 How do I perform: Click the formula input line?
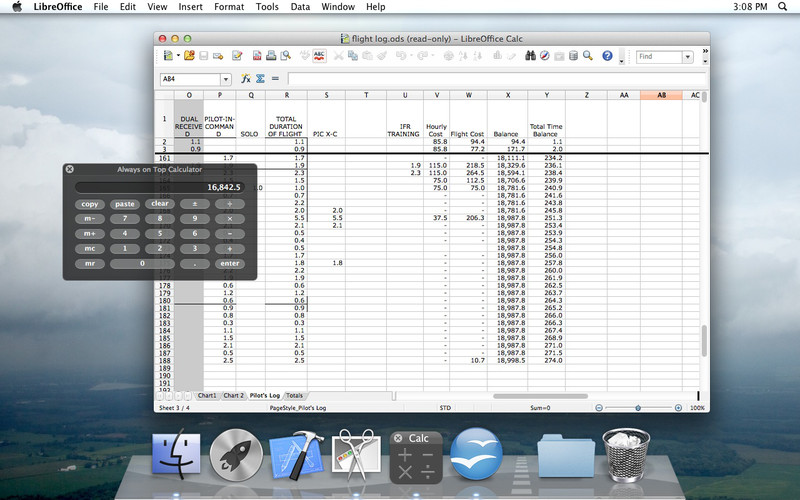[x=496, y=79]
